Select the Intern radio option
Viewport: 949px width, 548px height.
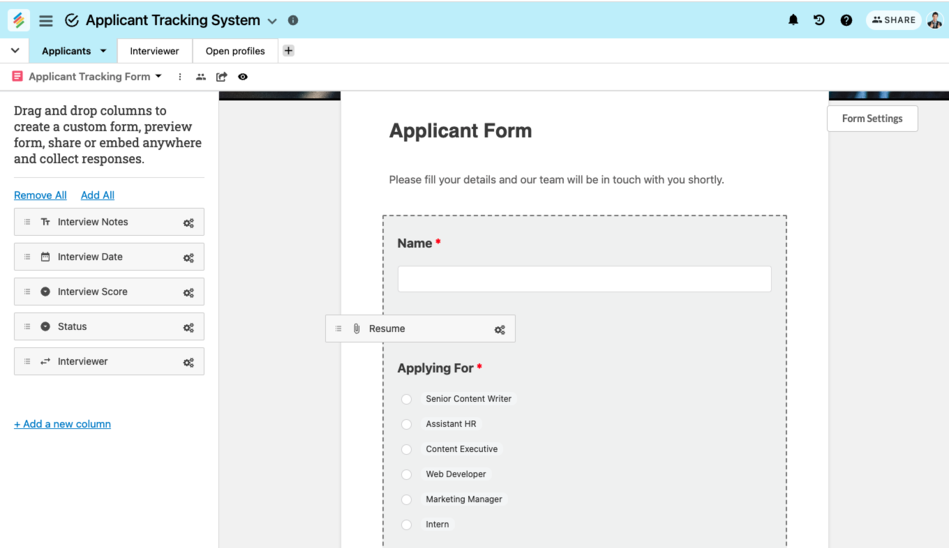[x=407, y=525]
